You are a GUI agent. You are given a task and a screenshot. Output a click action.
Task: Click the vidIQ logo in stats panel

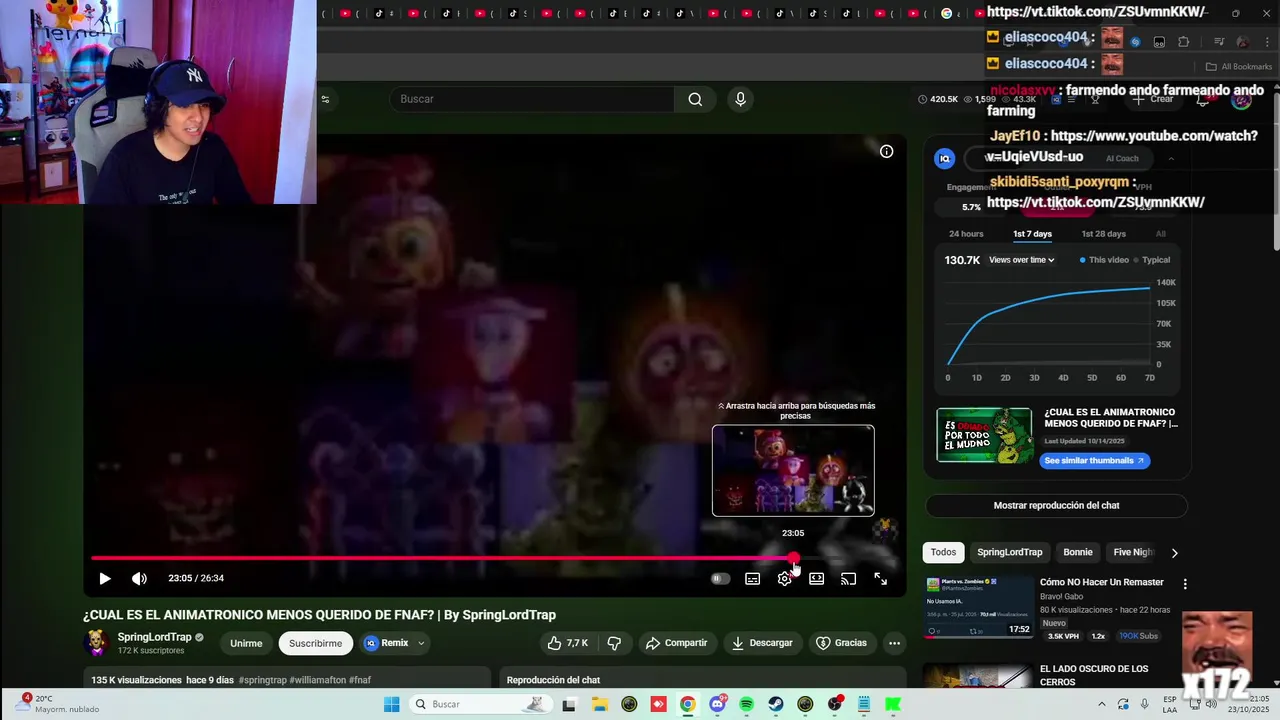coord(945,158)
